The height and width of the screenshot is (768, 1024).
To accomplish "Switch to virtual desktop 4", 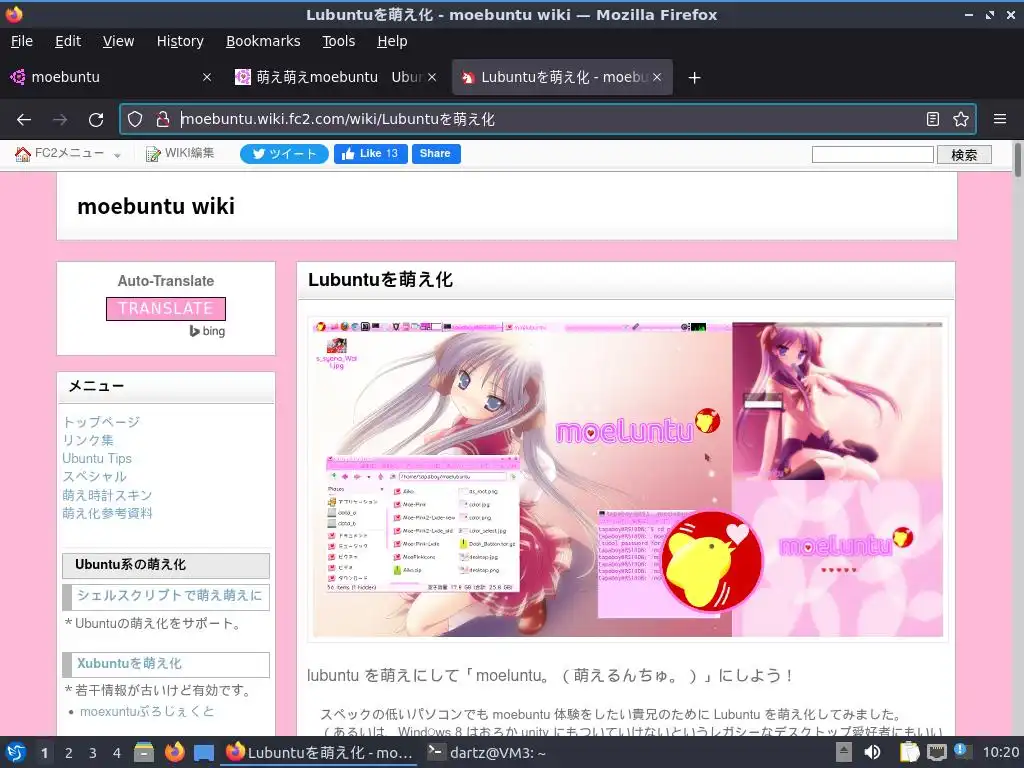I will tap(116, 753).
